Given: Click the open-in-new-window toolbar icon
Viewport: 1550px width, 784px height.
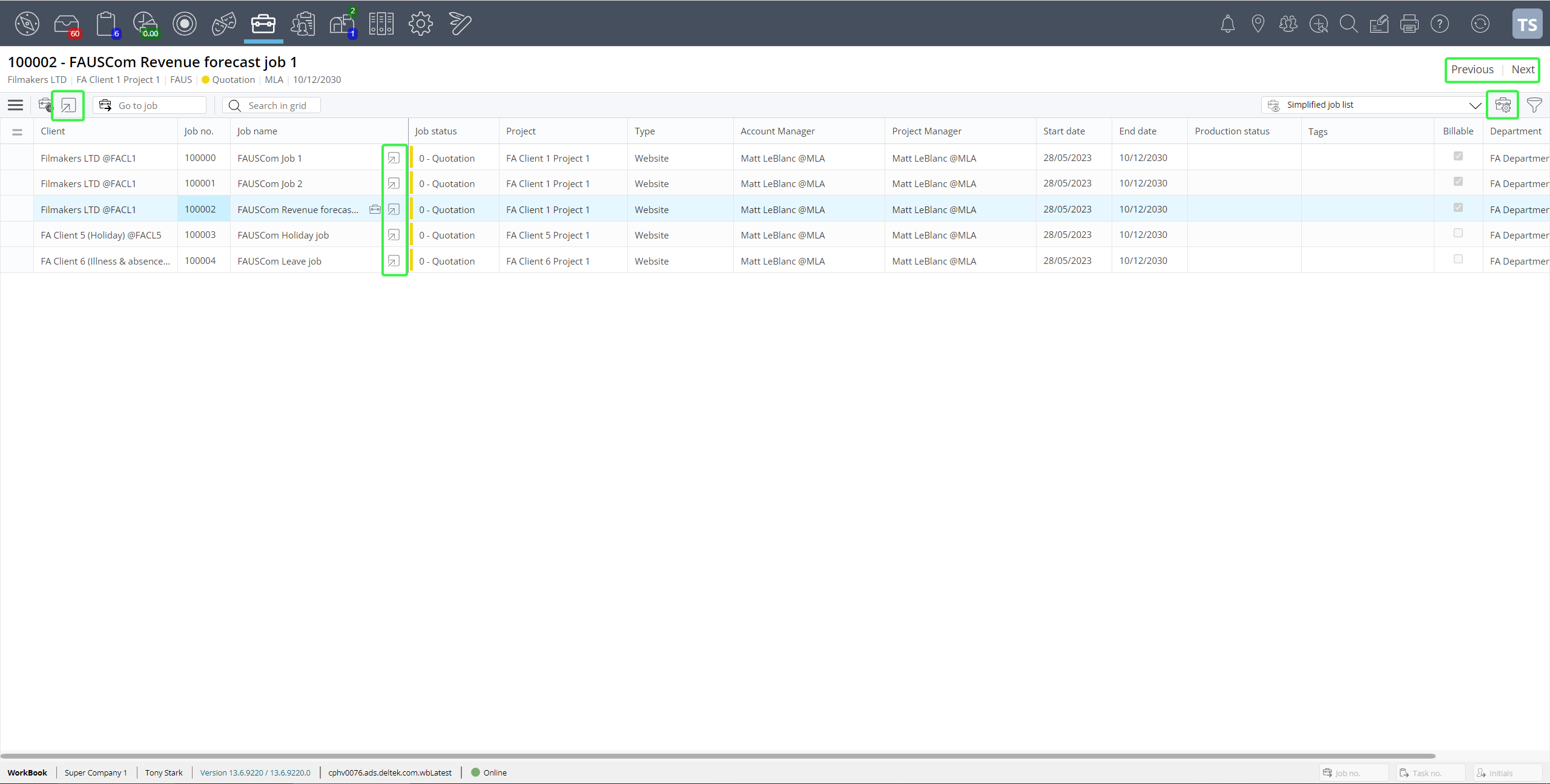Looking at the screenshot, I should click(68, 105).
